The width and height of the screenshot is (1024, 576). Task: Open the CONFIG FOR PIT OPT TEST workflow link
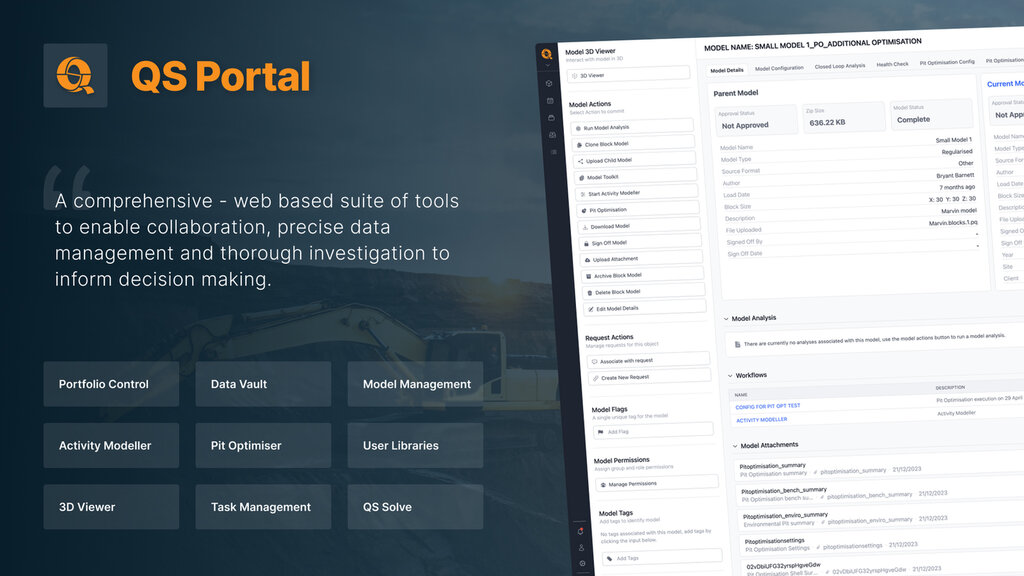pyautogui.click(x=768, y=406)
